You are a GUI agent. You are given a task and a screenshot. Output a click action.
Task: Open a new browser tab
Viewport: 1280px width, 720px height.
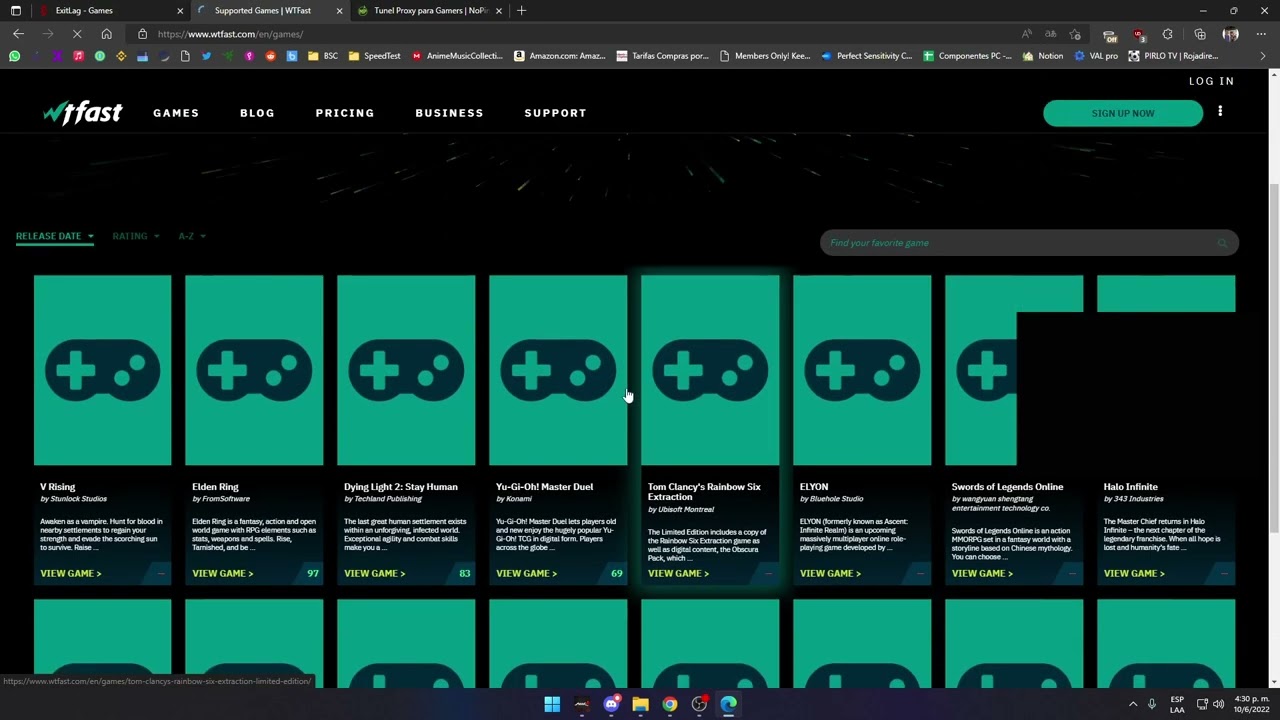[x=521, y=11]
